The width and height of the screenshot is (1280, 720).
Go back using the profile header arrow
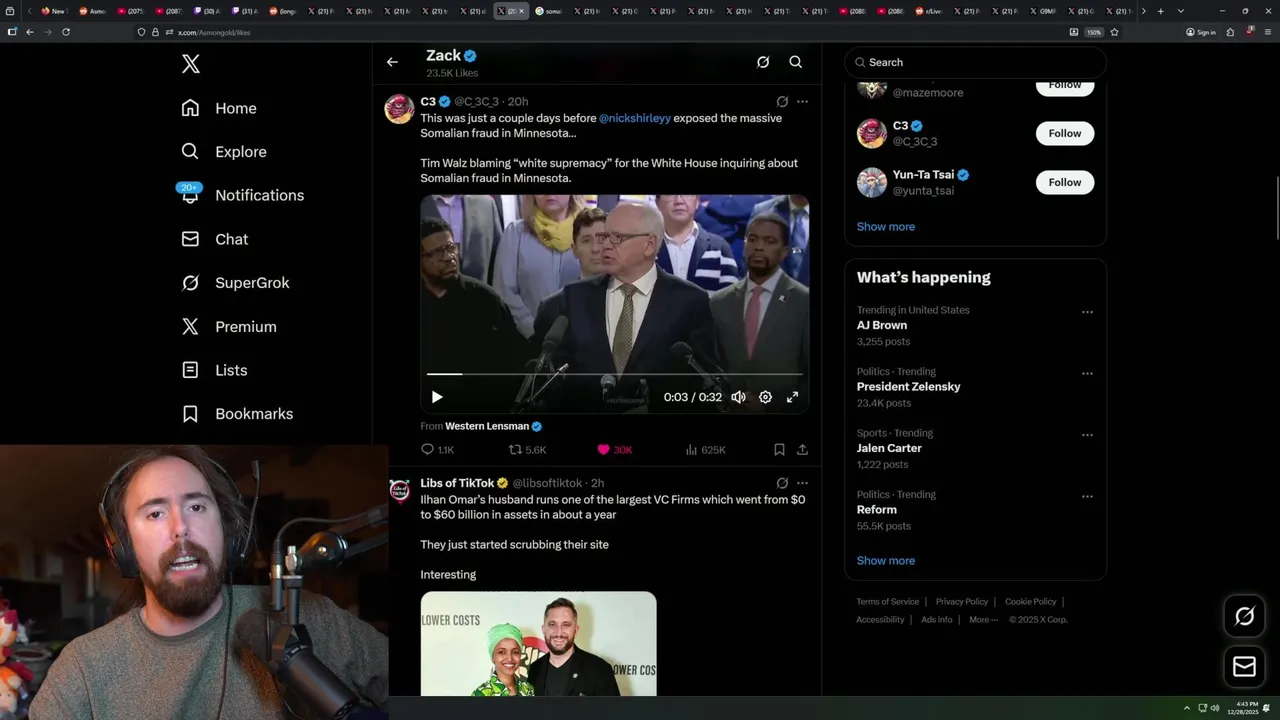[392, 62]
